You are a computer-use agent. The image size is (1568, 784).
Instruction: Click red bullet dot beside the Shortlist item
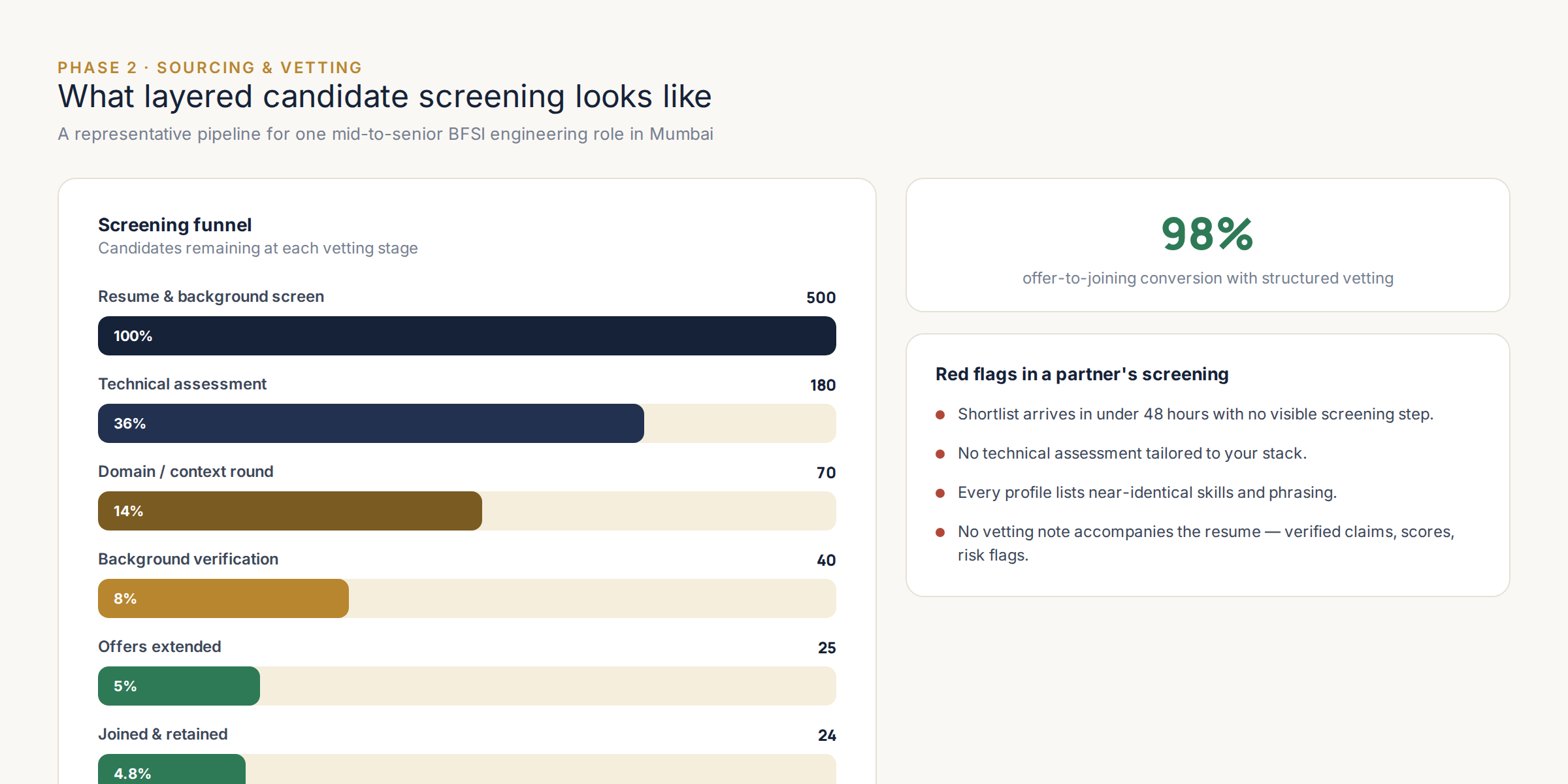[940, 415]
